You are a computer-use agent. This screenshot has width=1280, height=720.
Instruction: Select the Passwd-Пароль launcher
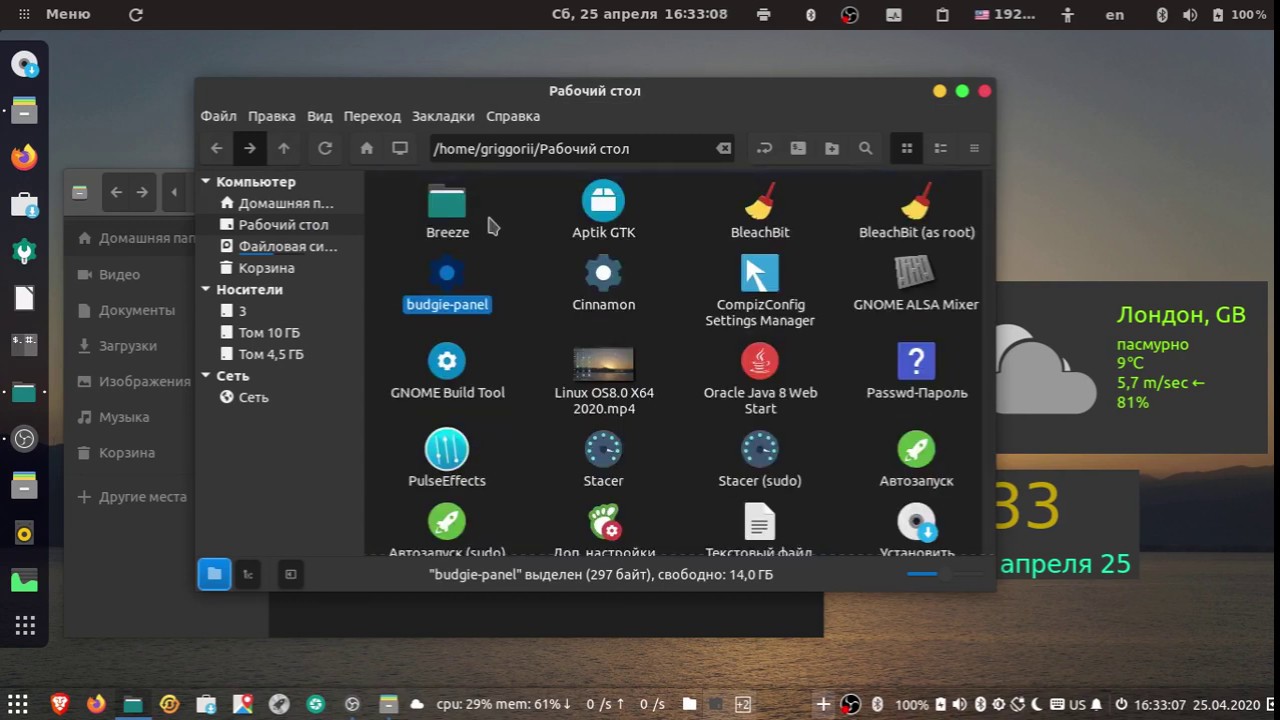pos(916,372)
